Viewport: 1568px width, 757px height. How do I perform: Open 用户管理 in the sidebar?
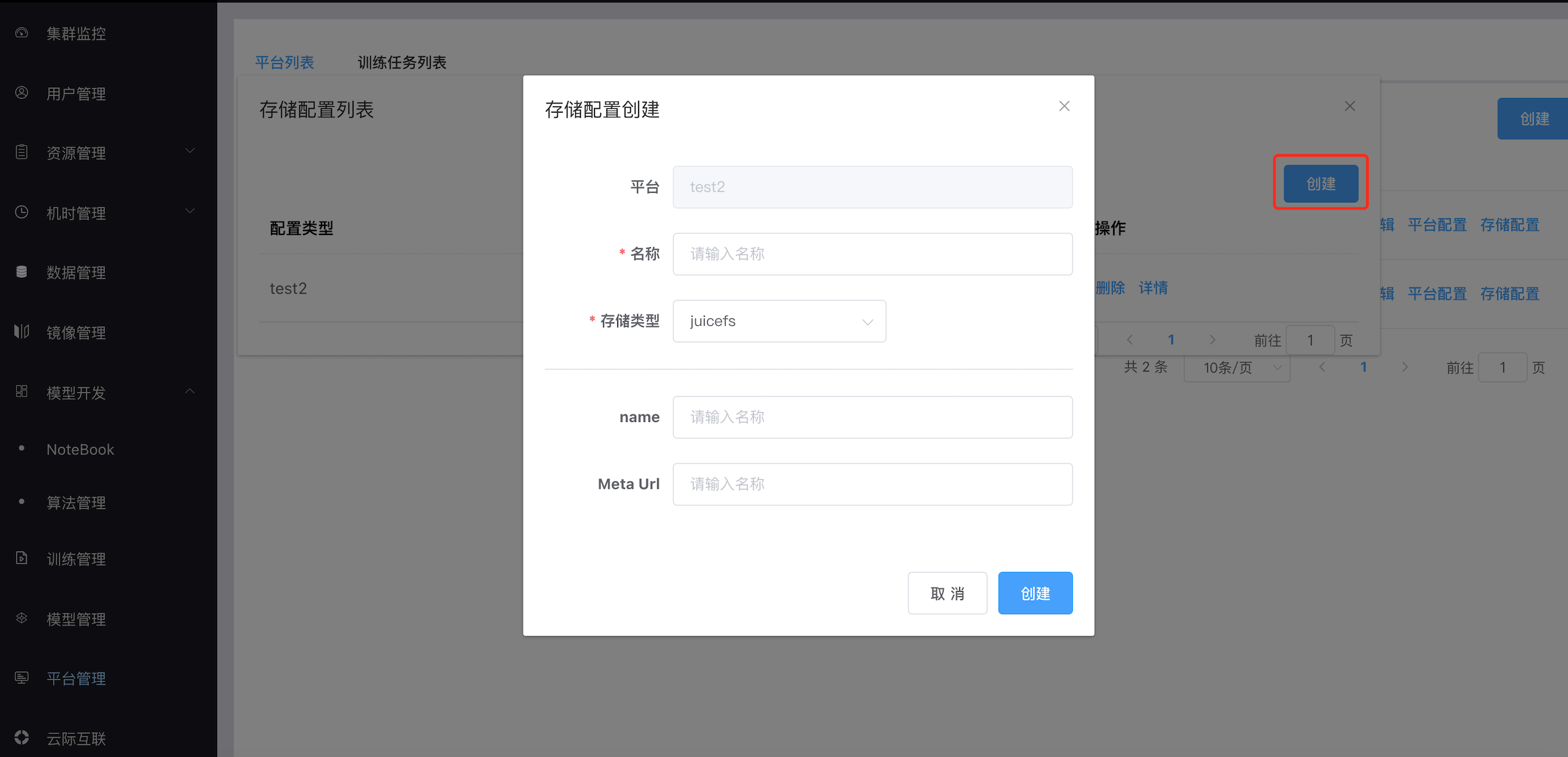[x=76, y=94]
